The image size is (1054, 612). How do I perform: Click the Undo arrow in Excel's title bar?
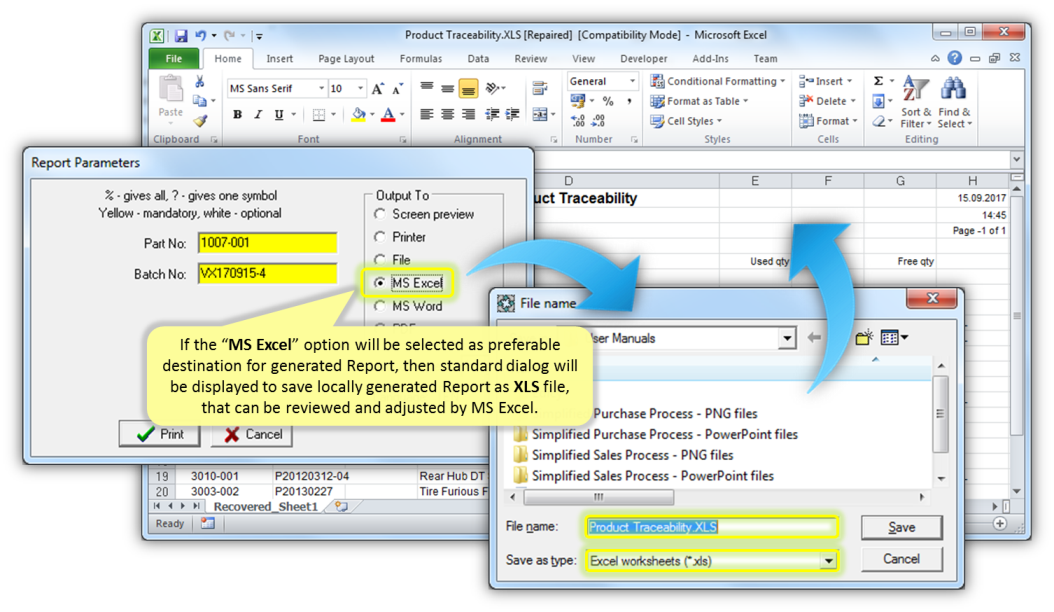(x=201, y=35)
